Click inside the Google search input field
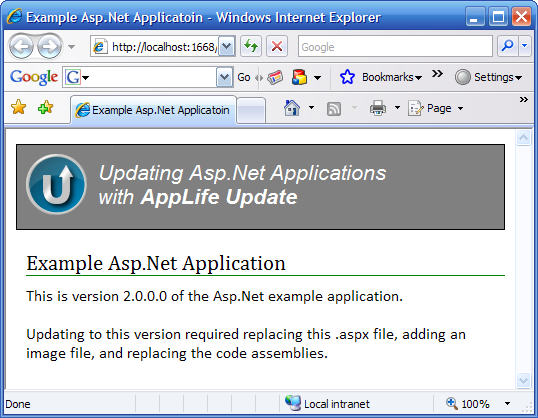This screenshot has height=418, width=538. [x=395, y=46]
